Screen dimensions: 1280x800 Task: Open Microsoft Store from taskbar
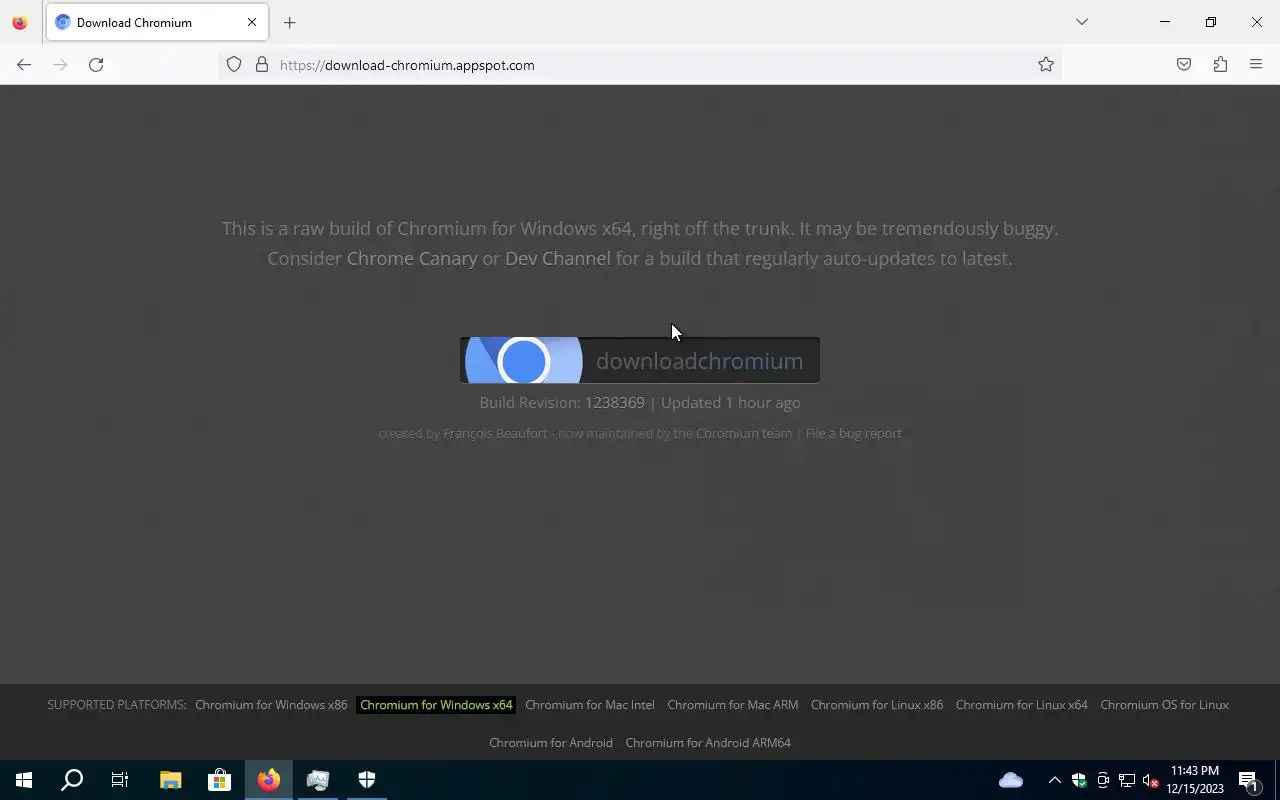219,780
